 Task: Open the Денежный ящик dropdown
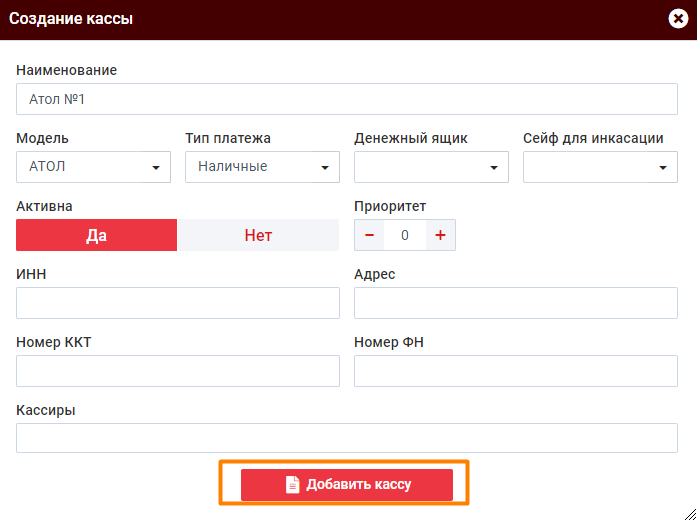coord(431,167)
